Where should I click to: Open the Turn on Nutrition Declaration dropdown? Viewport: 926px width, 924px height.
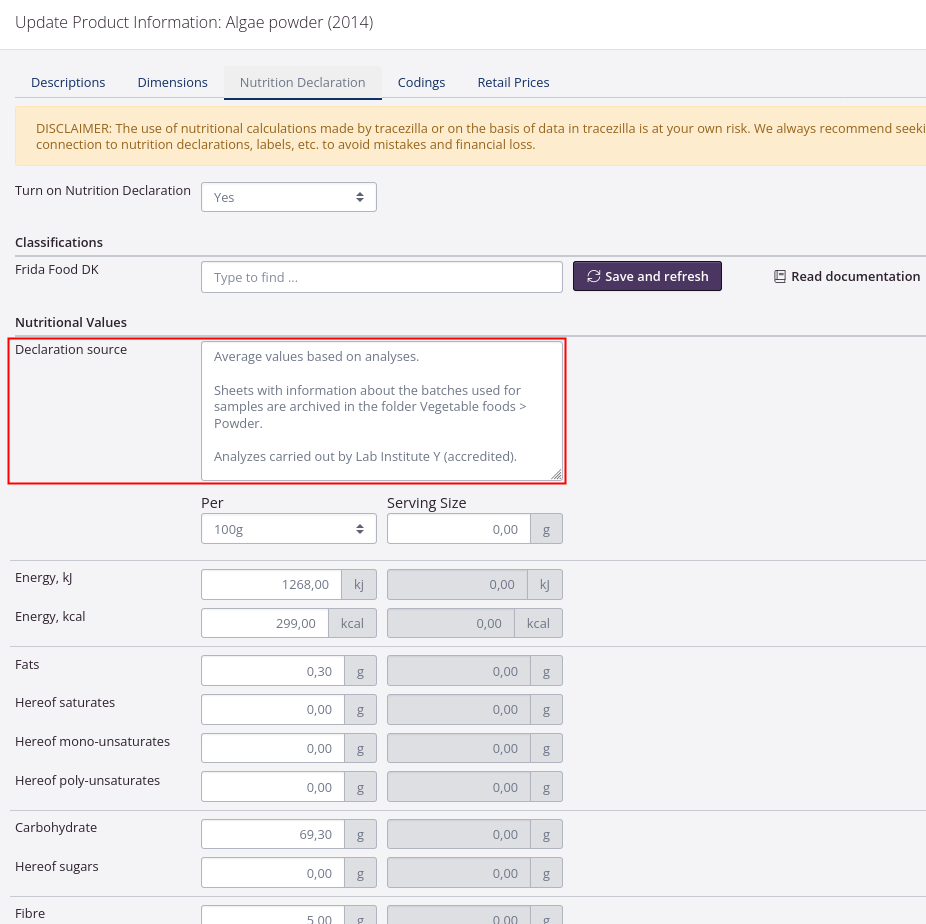[x=288, y=197]
